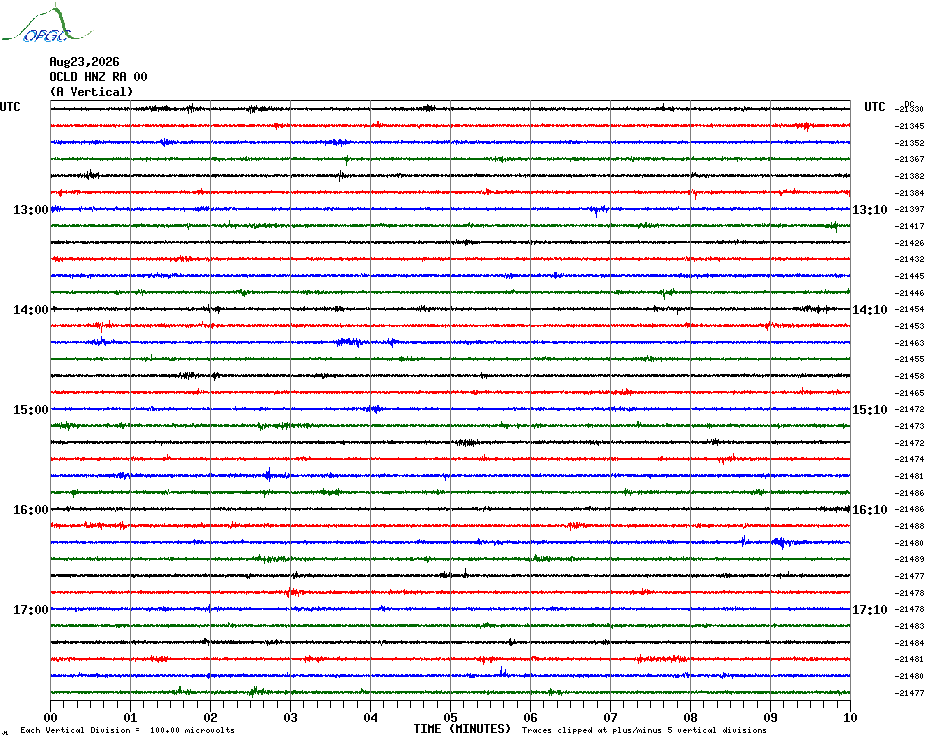
Task: Click DC offset value -21453
Action: click(909, 326)
